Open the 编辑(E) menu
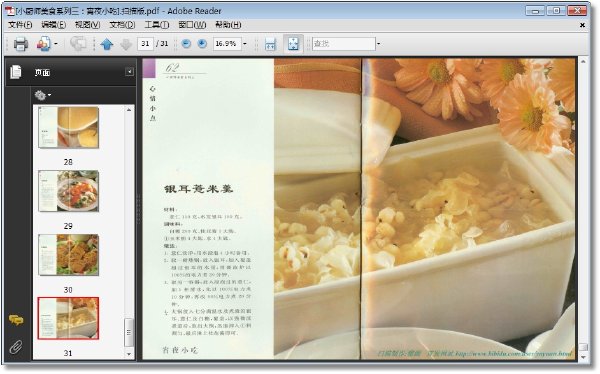The image size is (600, 374). coord(54,25)
